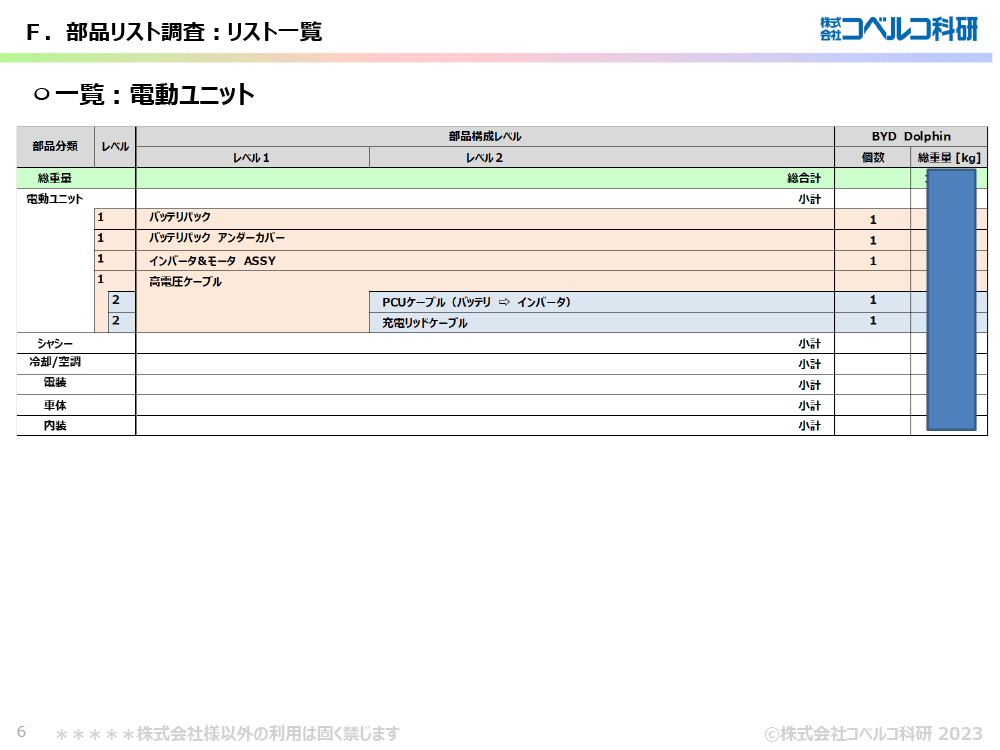Click the 個数 column header
Screen dimensions: 1000x750
tap(872, 158)
